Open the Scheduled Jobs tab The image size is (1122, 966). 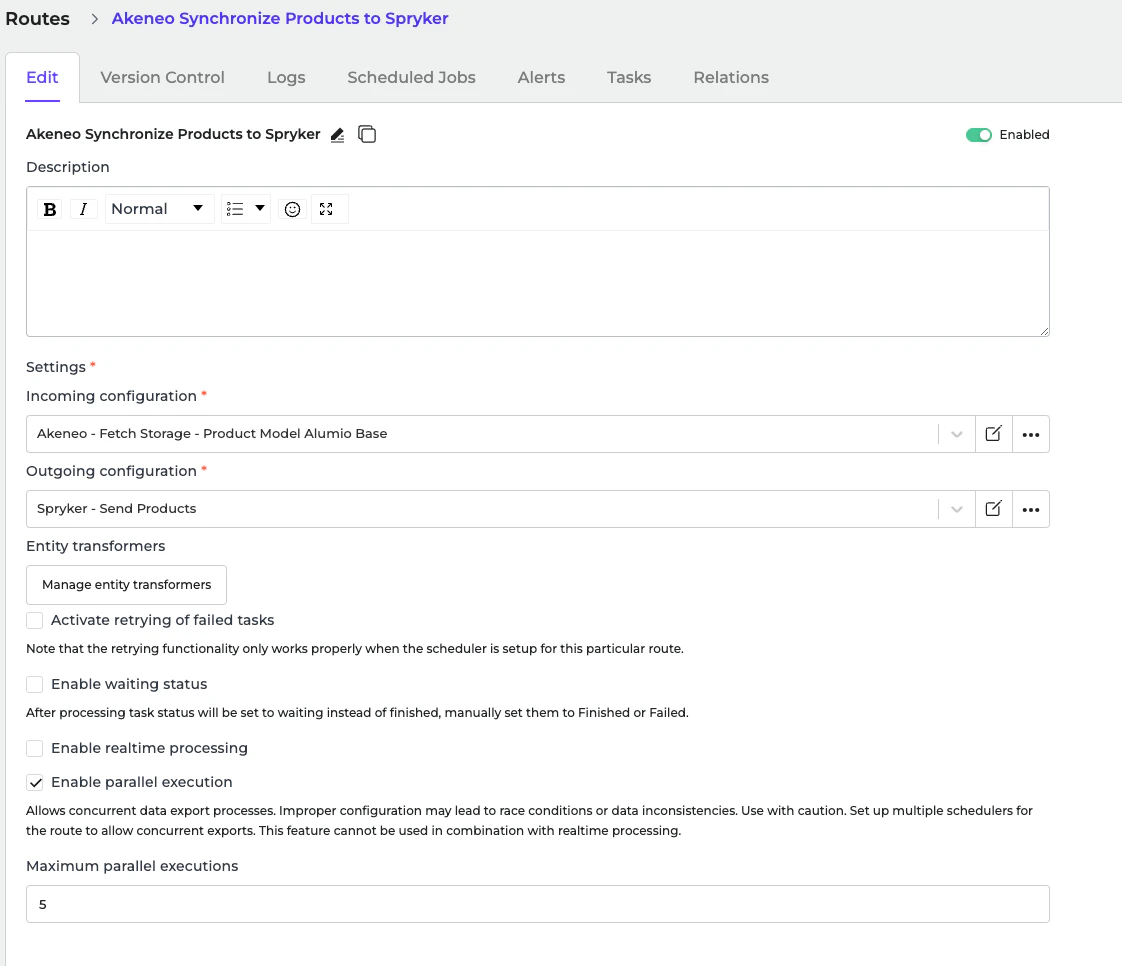click(x=411, y=77)
